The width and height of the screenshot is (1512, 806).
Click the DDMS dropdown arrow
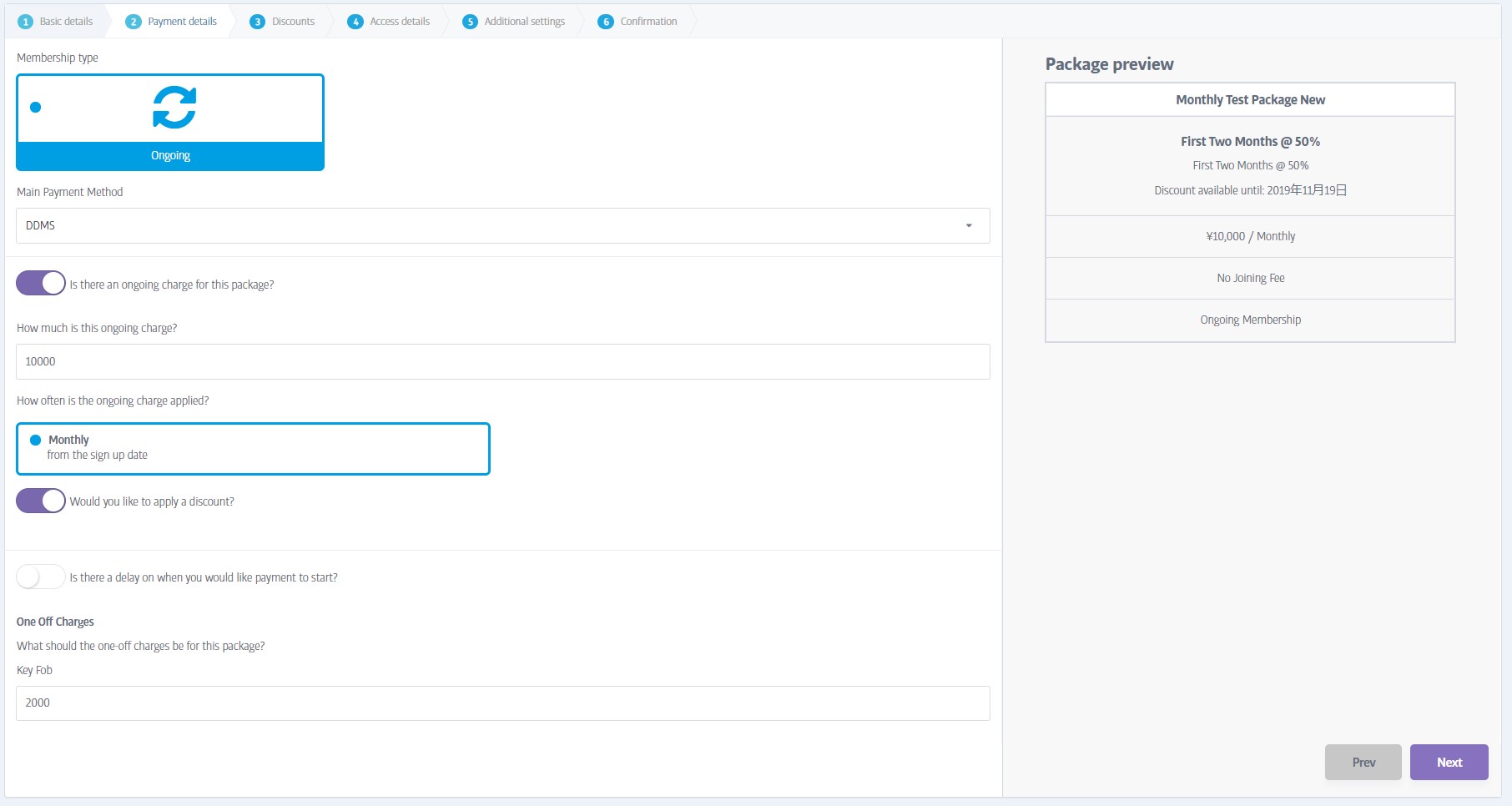(x=969, y=226)
